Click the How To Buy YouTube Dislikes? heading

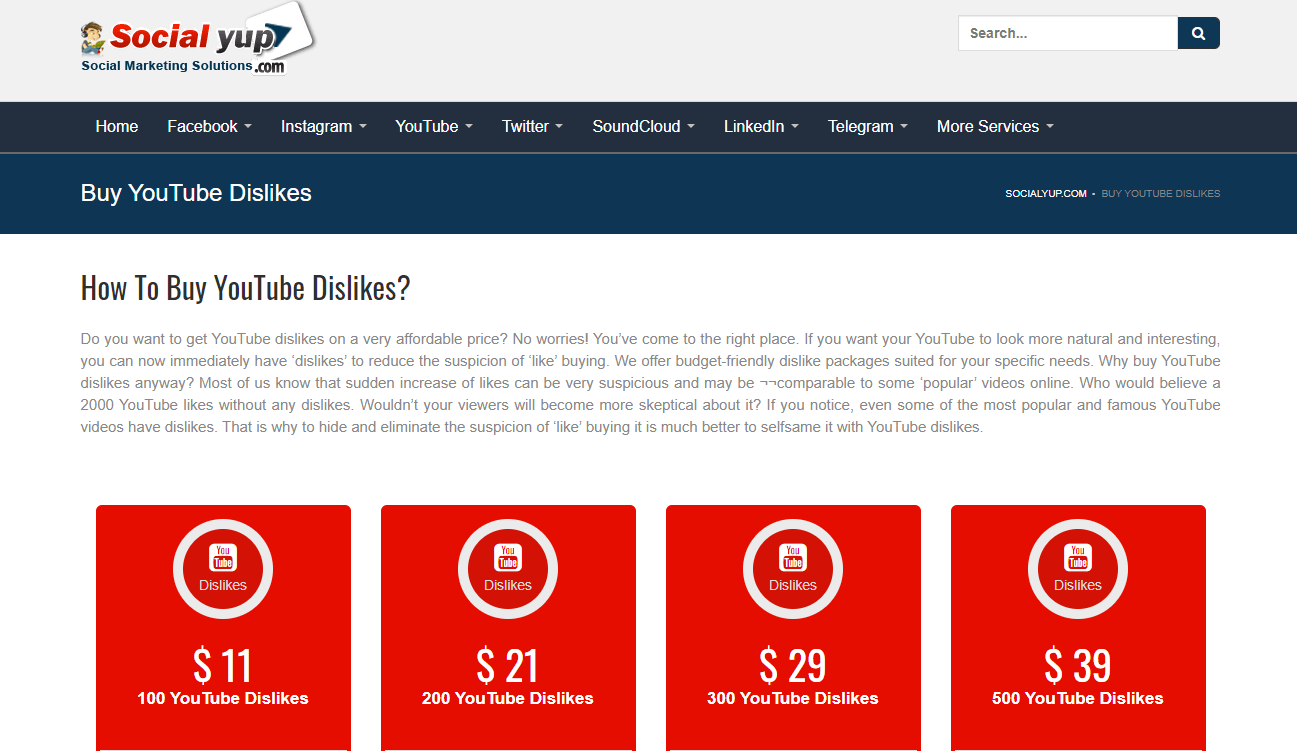[x=246, y=289]
